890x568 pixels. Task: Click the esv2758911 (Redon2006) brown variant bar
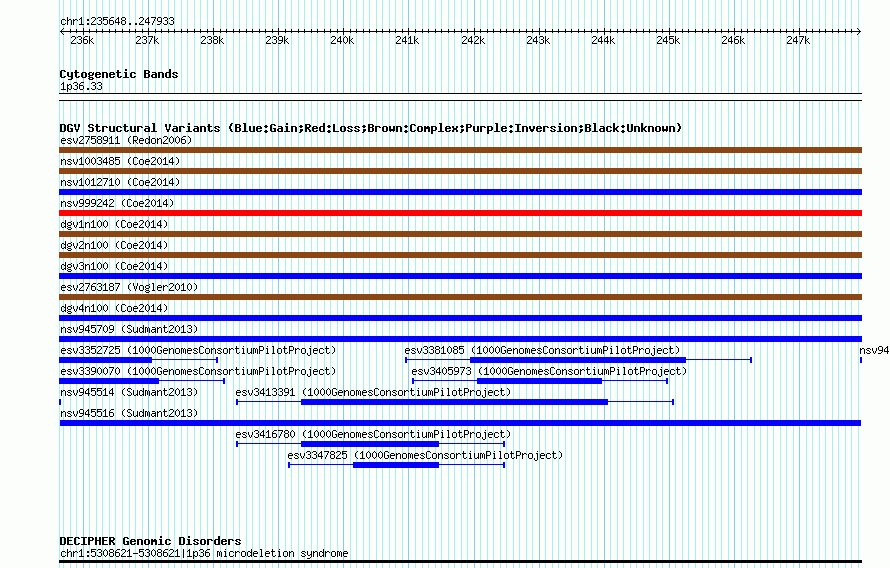click(460, 150)
